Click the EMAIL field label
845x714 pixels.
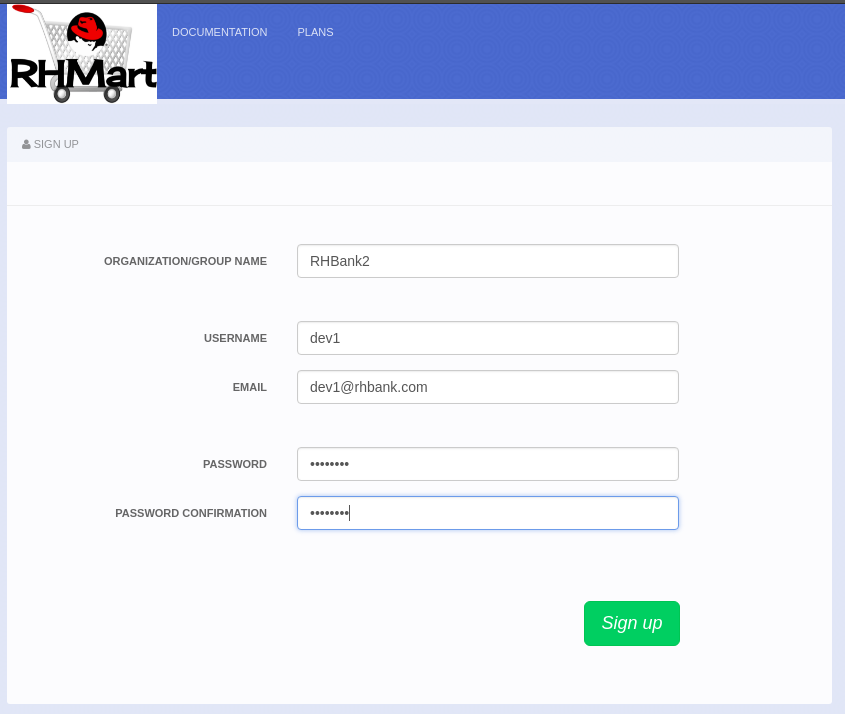249,387
